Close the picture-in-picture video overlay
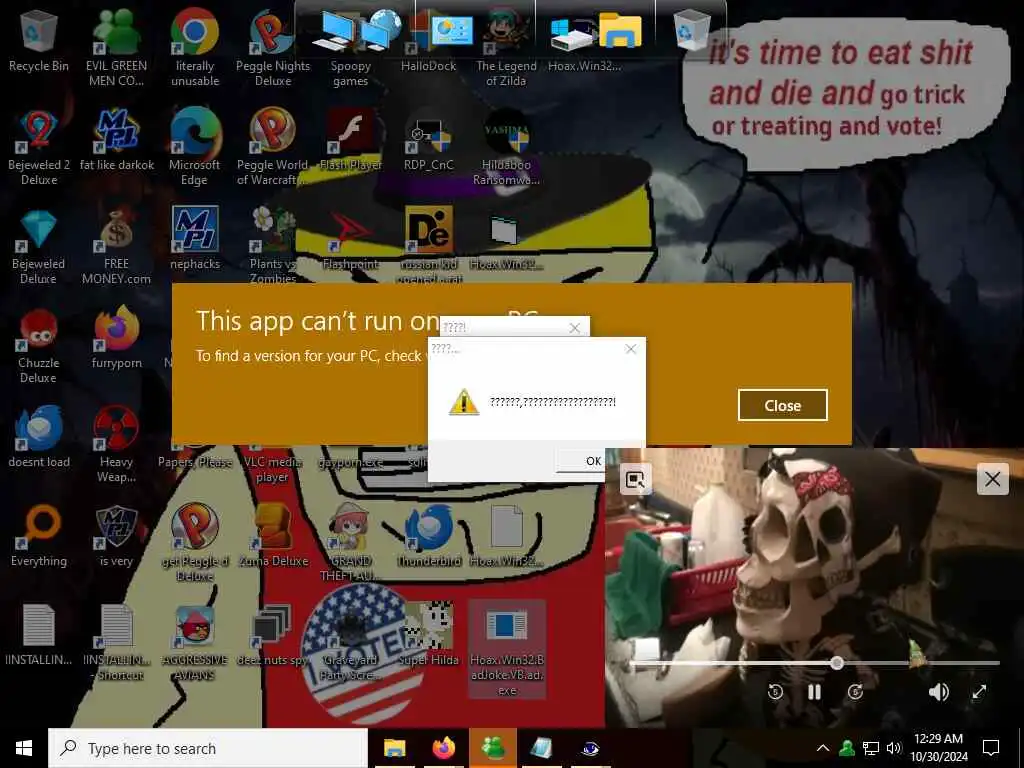1024x768 pixels. point(993,479)
